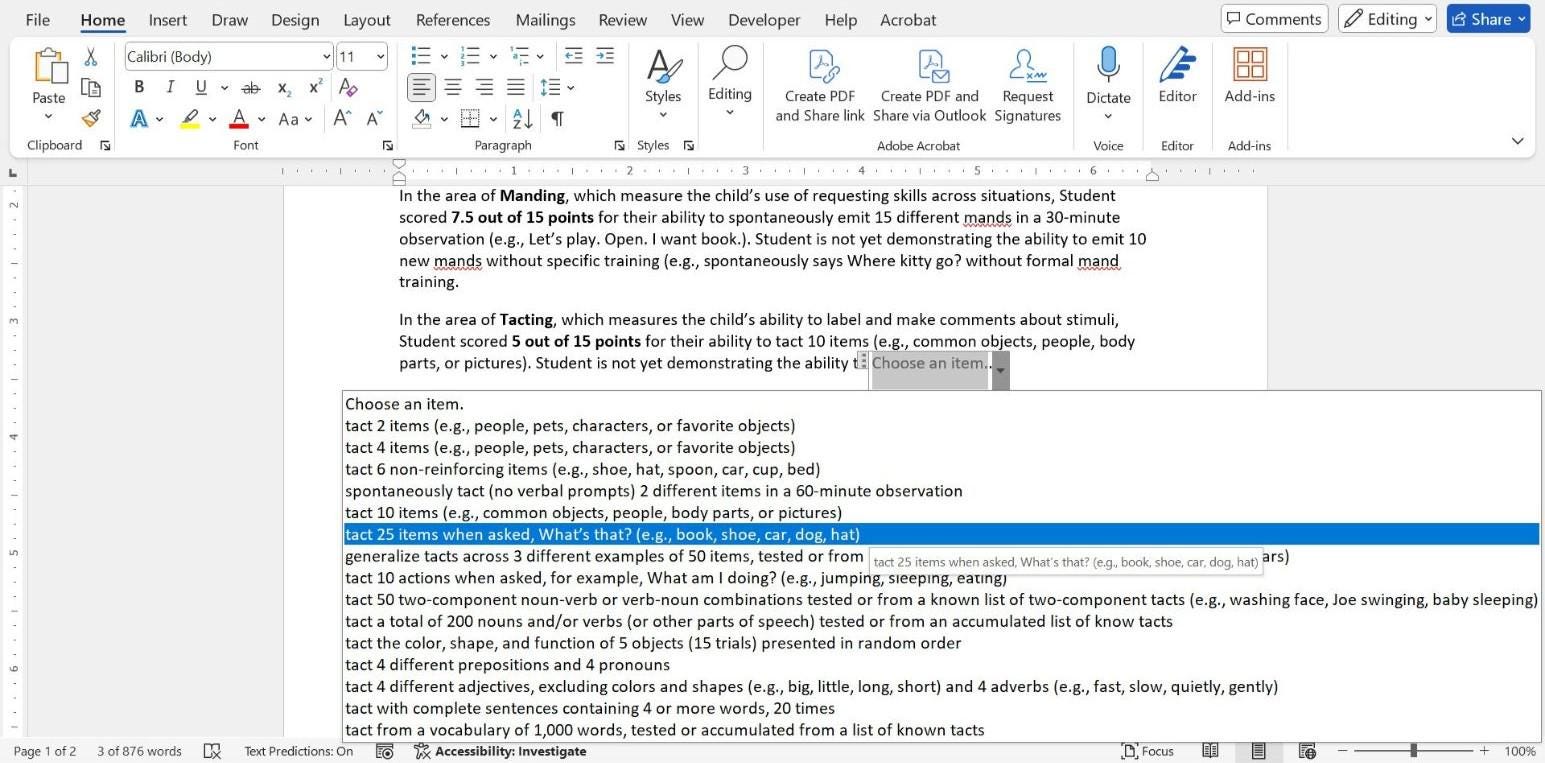Open the Sort dialog icon

[x=522, y=118]
